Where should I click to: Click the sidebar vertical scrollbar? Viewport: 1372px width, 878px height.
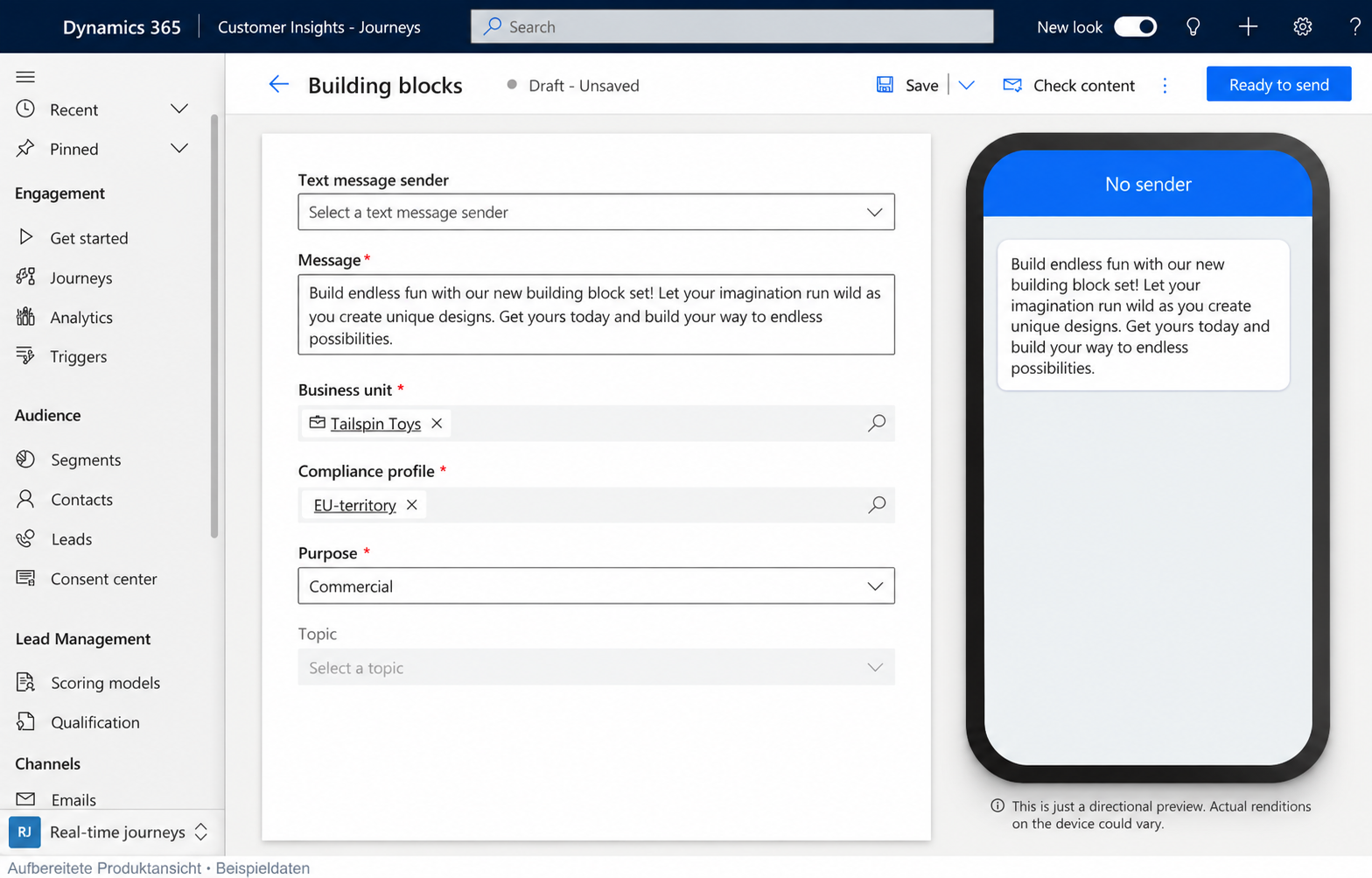(x=214, y=326)
